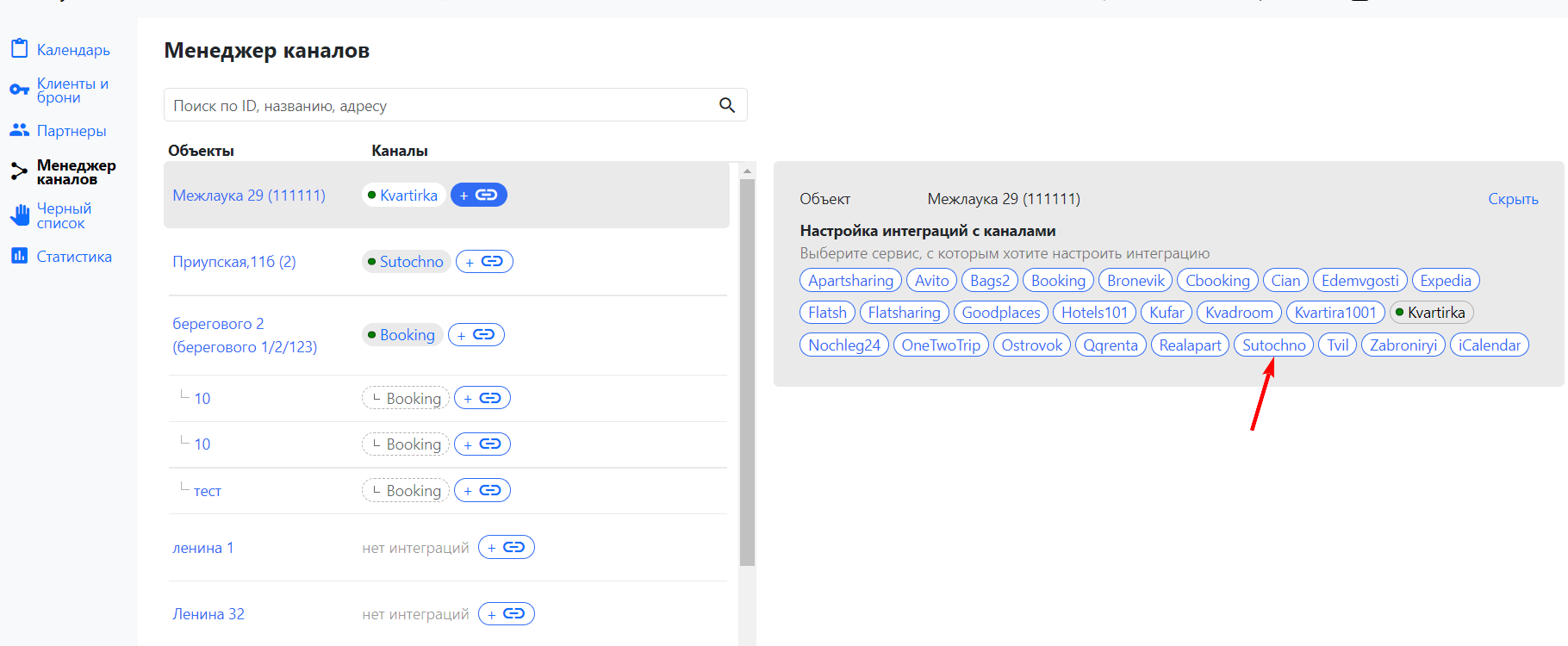Select OneTwoTrip integration service
This screenshot has width=1568, height=646.
click(x=941, y=345)
